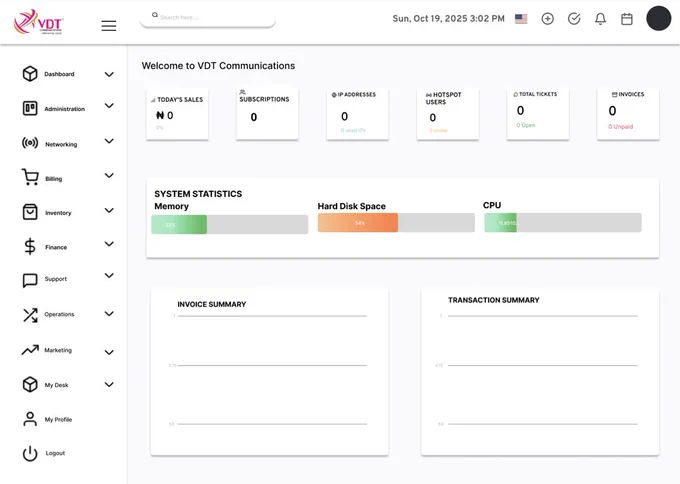The image size is (680, 484).
Task: Click the Marketing trend arrow icon
Action: (30, 350)
